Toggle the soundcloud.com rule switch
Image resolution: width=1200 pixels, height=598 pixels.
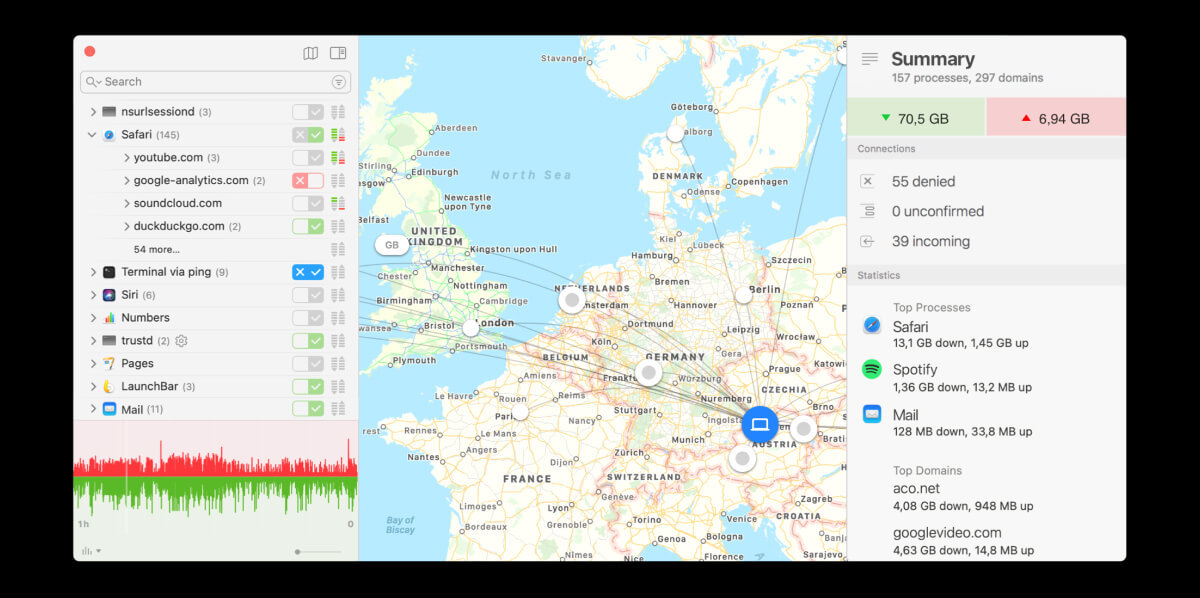[x=308, y=203]
